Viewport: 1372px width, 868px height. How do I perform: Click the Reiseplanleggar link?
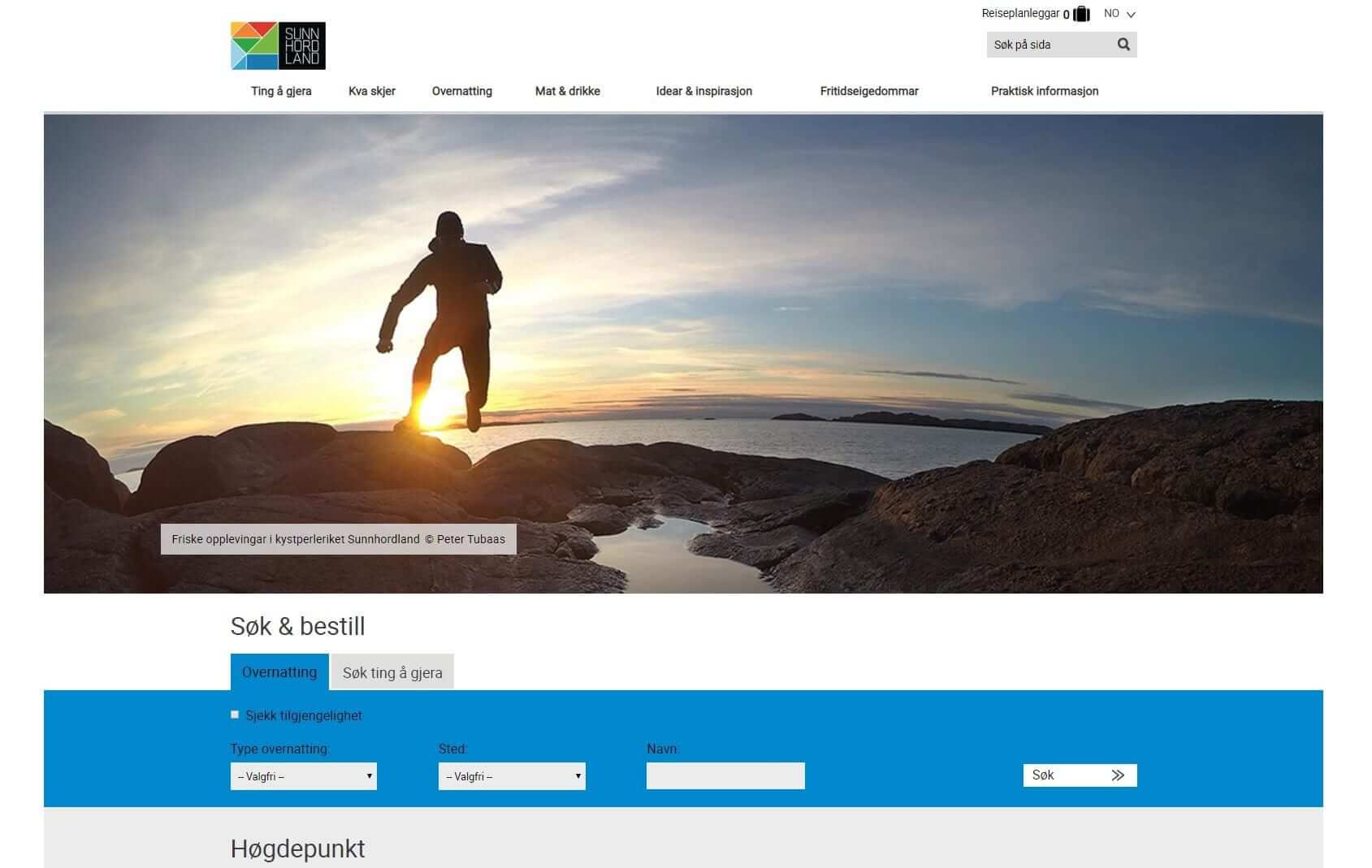1020,14
